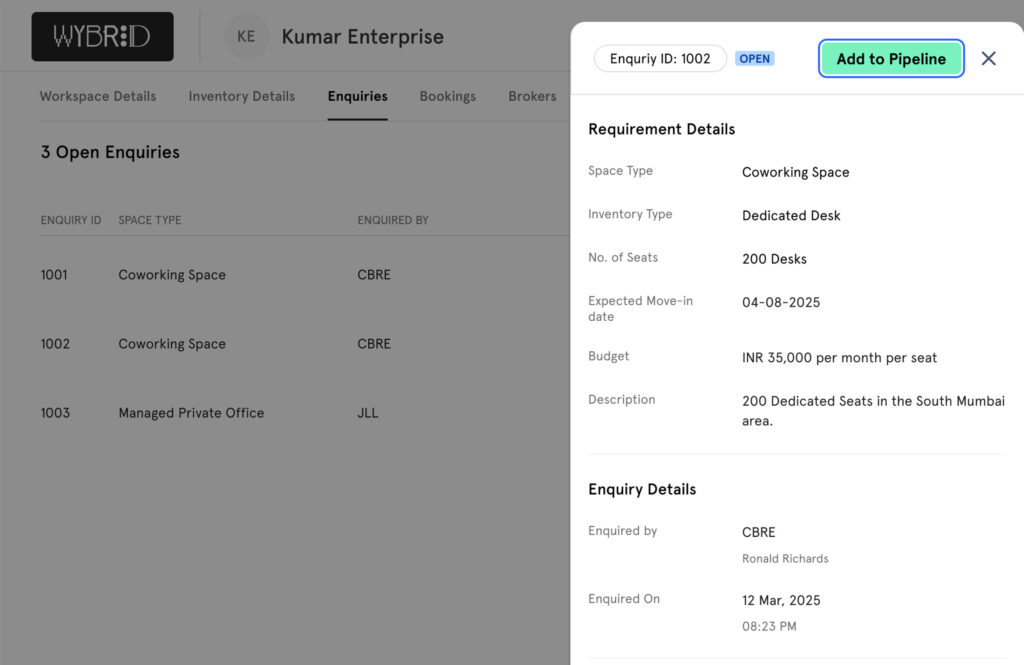Click the Wybrid logo
Image resolution: width=1024 pixels, height=665 pixels.
click(102, 37)
